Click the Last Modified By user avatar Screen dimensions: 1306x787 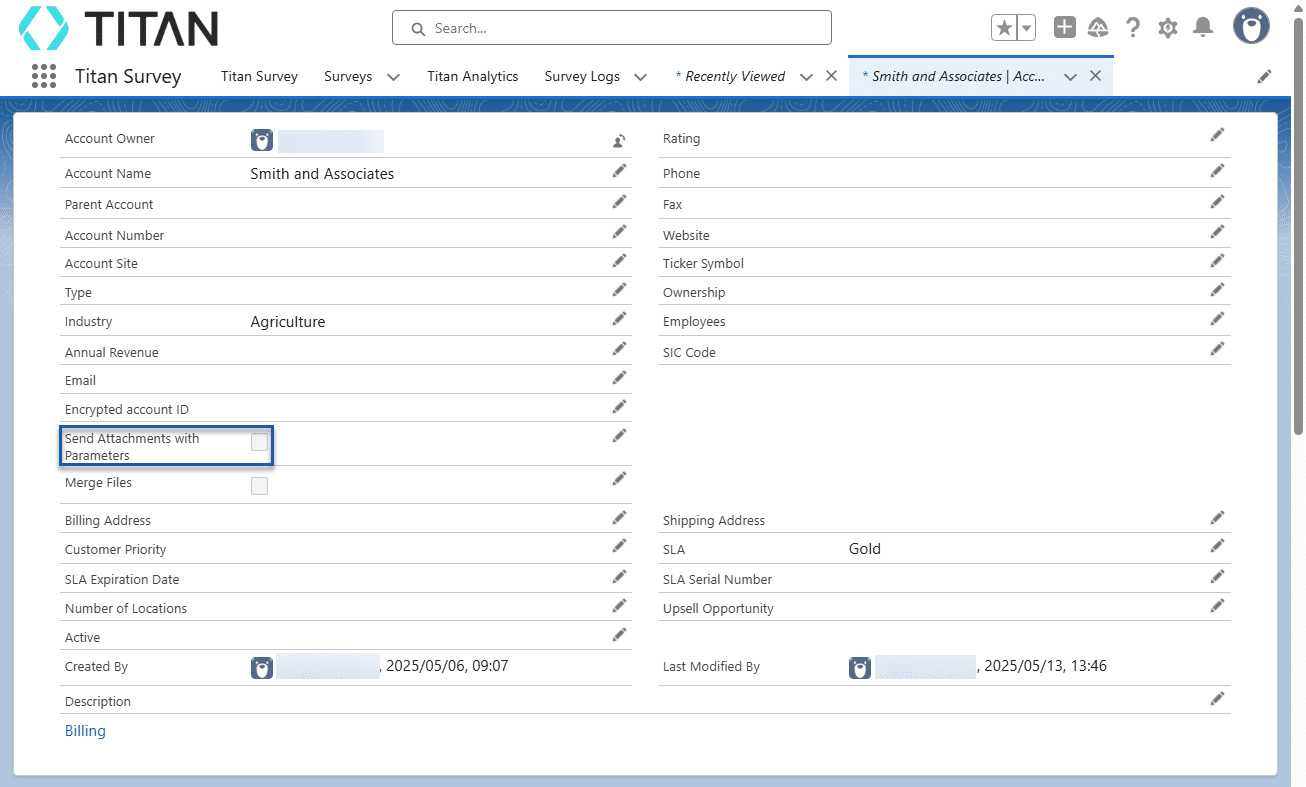(x=860, y=667)
